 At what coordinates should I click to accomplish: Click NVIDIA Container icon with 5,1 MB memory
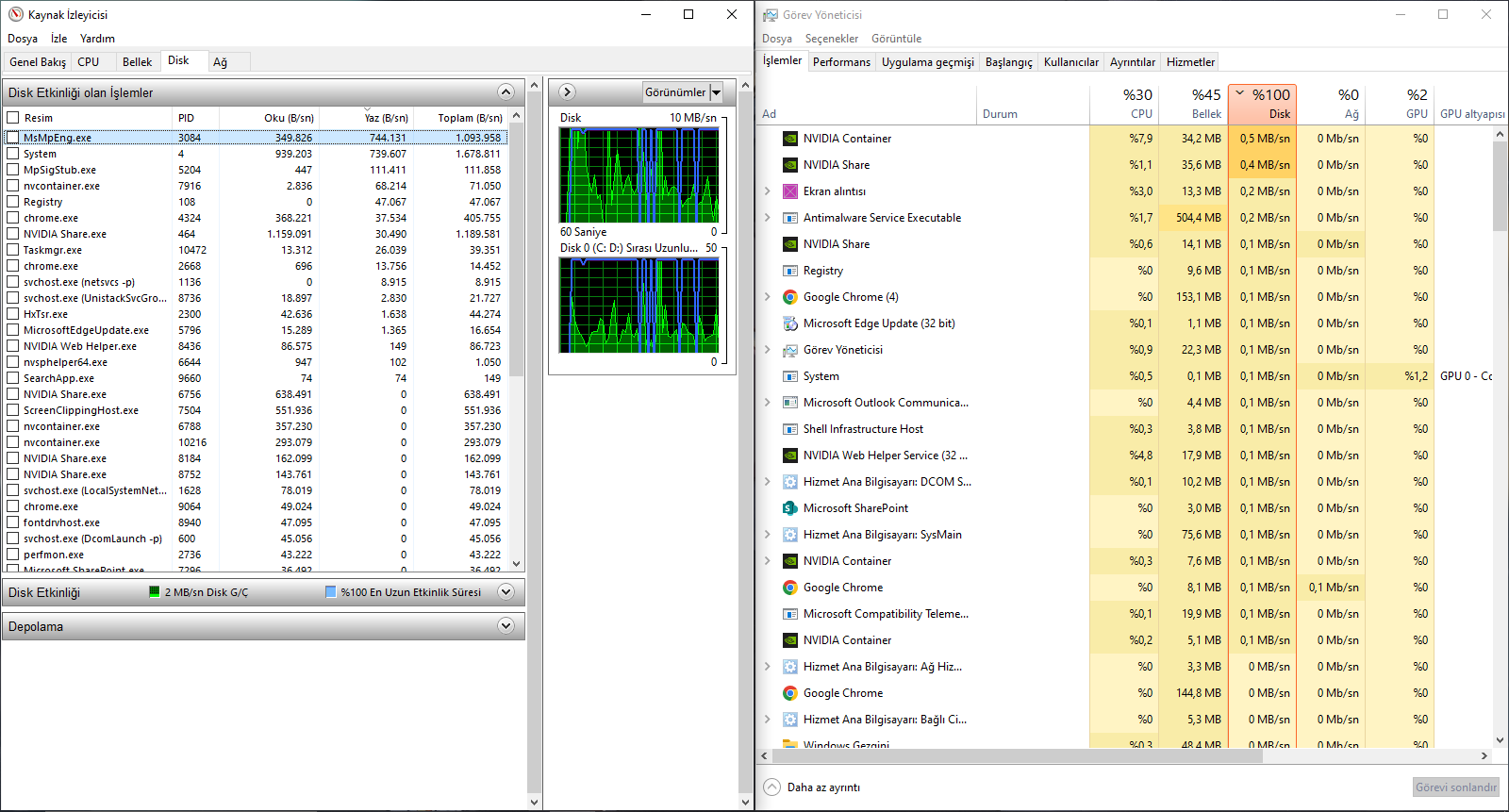pos(790,640)
